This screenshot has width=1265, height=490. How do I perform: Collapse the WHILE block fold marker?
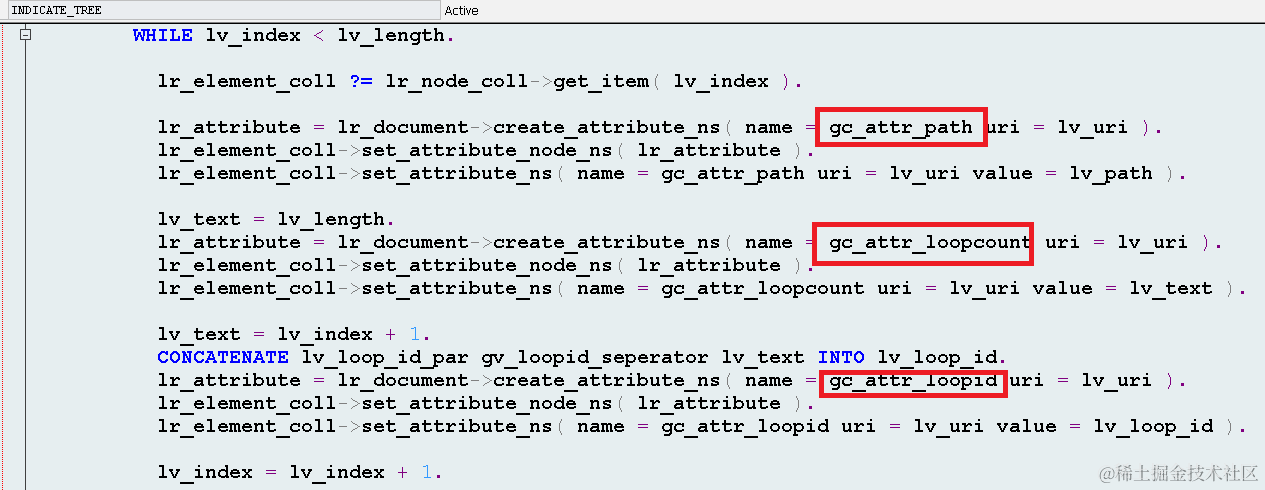(x=26, y=35)
